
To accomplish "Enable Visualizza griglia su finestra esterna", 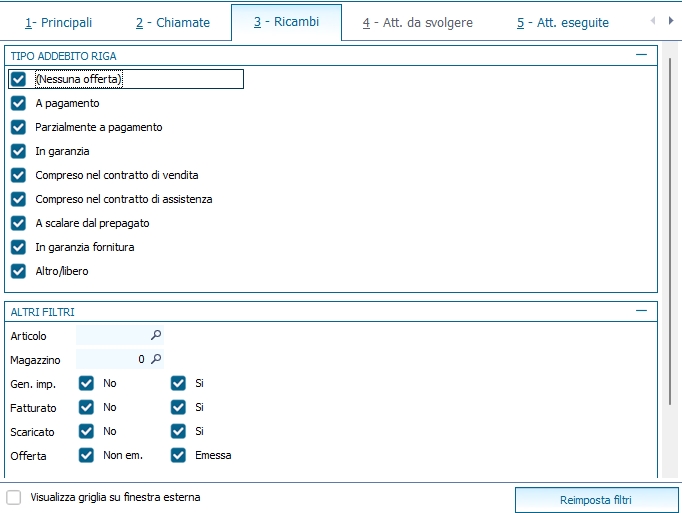I will [x=14, y=497].
